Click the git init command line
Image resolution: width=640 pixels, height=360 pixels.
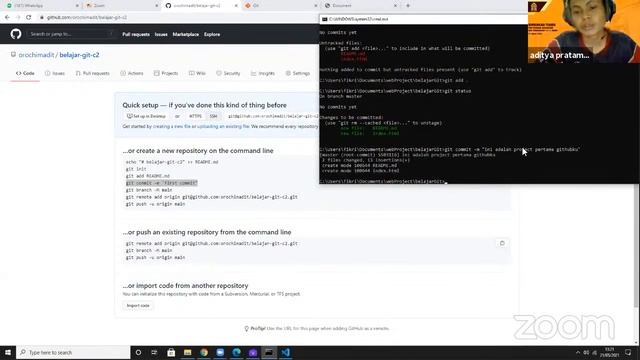[136, 169]
